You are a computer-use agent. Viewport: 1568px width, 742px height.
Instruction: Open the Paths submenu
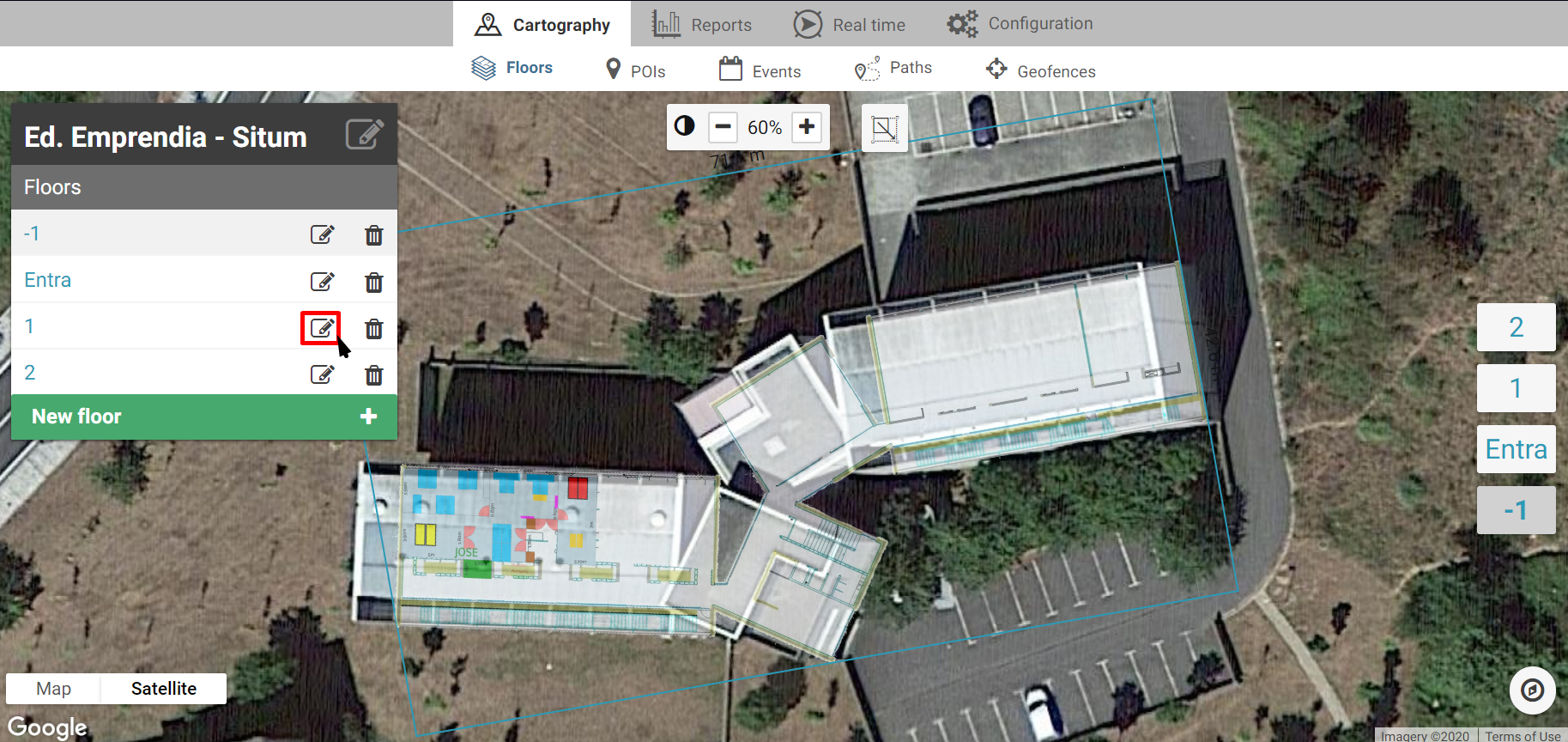[893, 68]
